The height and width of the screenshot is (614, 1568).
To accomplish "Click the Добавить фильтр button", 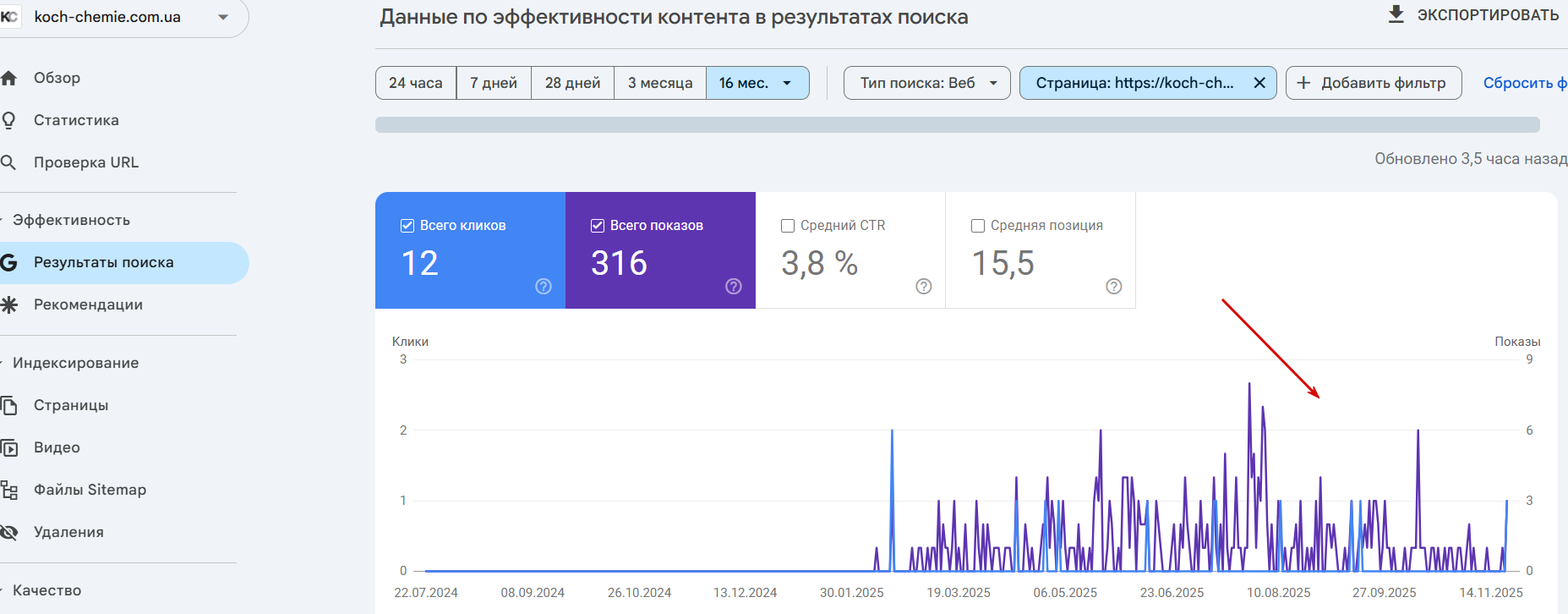I will pos(1374,83).
